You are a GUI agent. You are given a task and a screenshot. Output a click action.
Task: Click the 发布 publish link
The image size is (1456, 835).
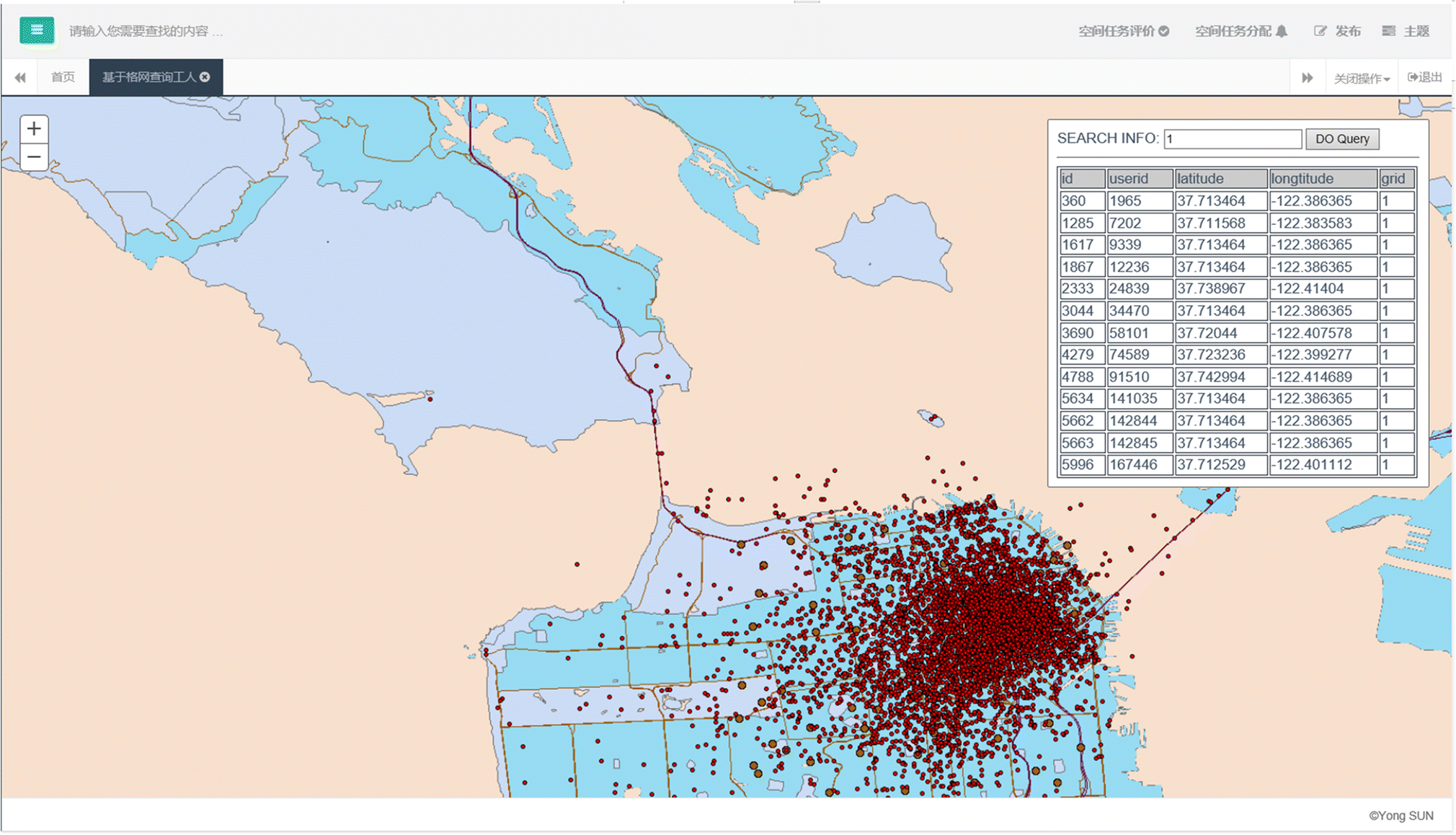pyautogui.click(x=1337, y=31)
